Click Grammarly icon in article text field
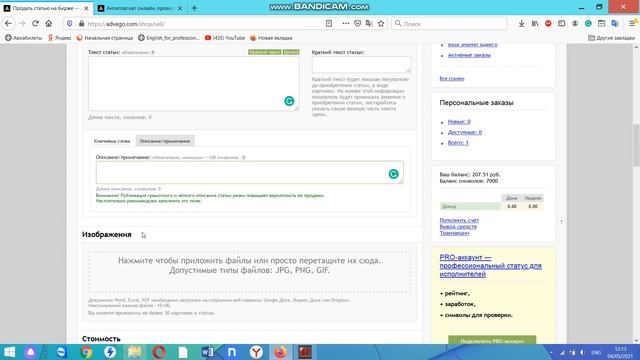640x360 pixels. point(289,101)
